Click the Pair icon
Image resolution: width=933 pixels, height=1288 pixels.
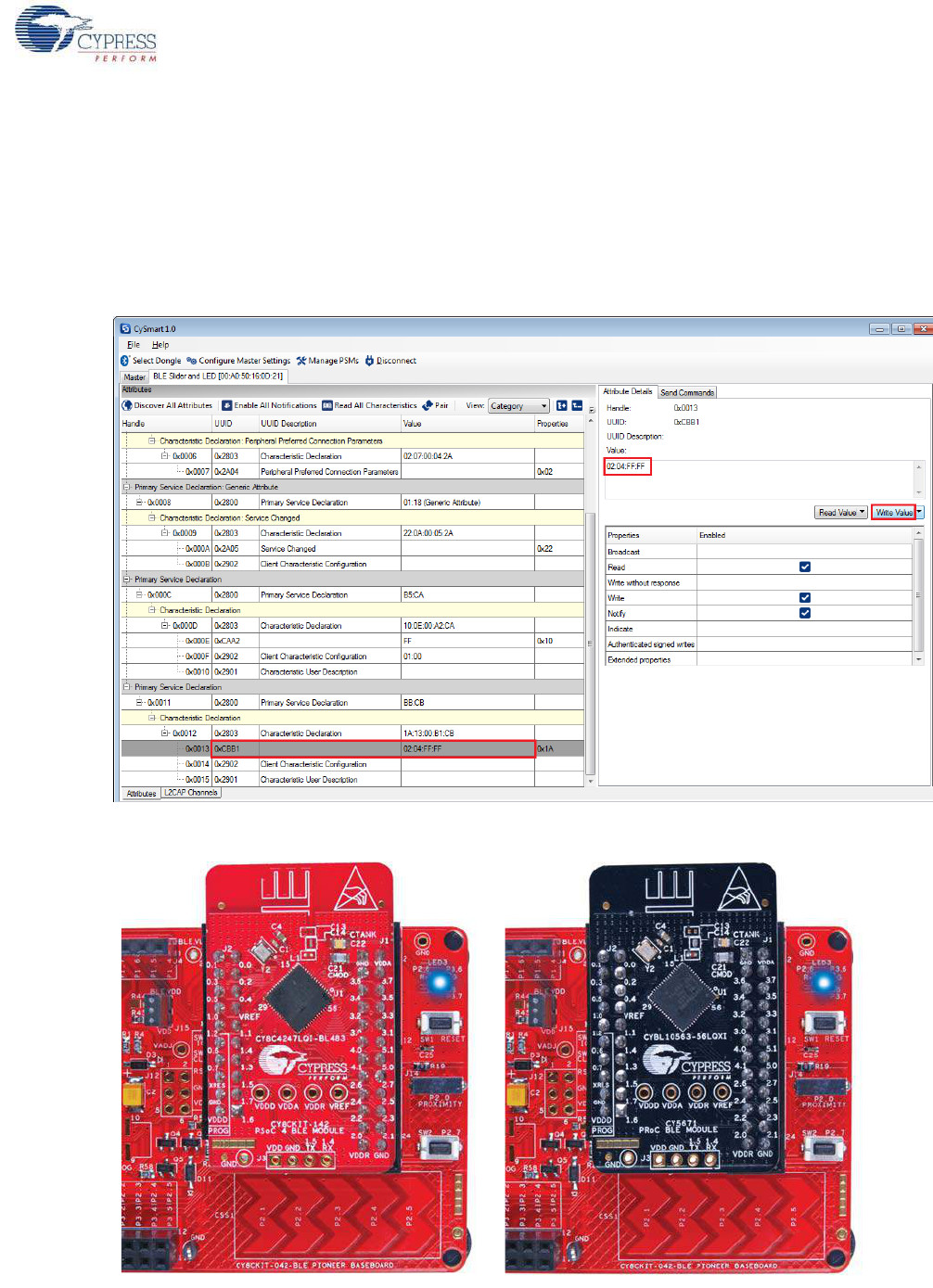pos(428,405)
